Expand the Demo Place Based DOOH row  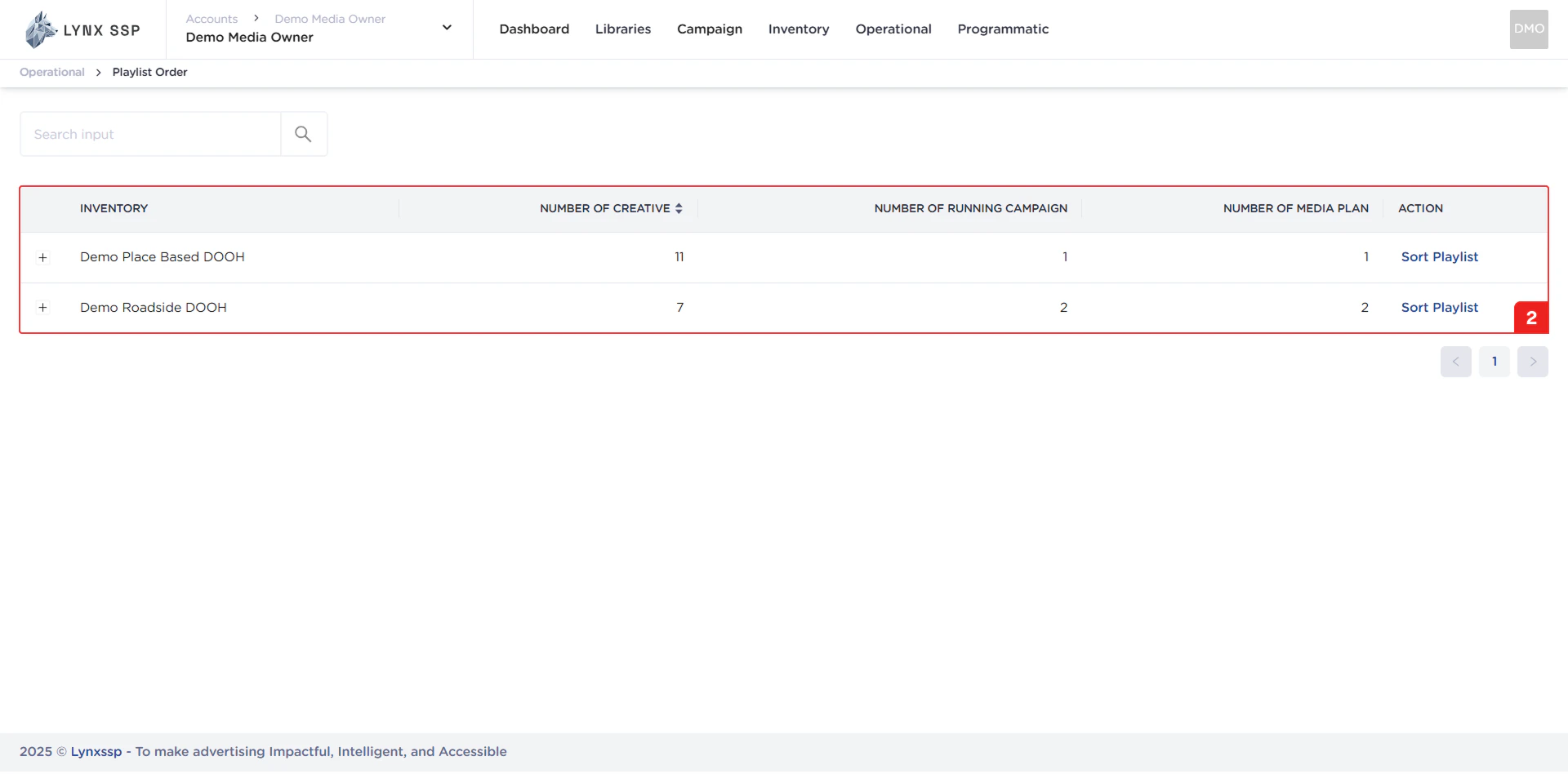42,257
